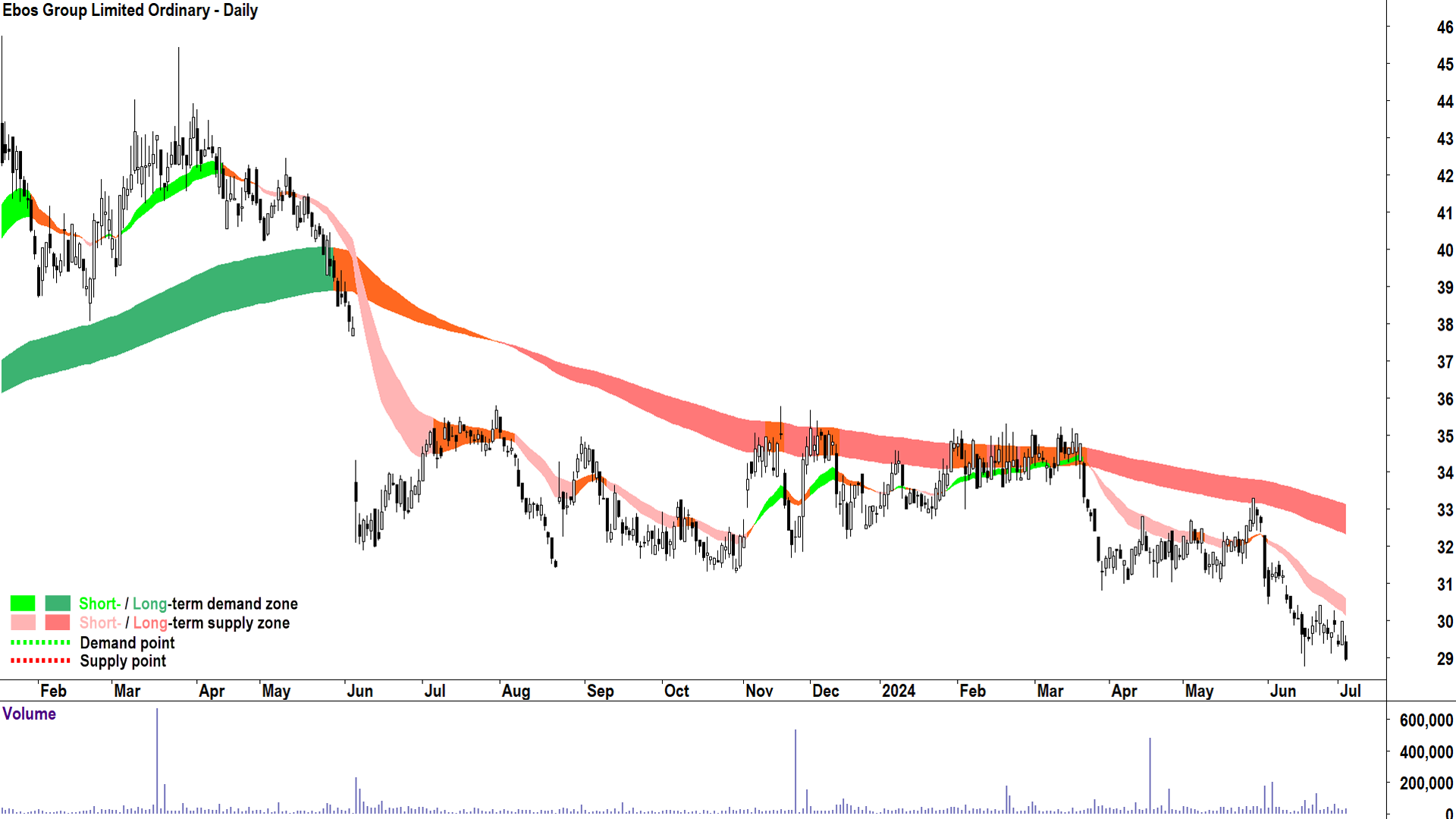
Task: Click the 32 price axis label
Action: [1445, 547]
